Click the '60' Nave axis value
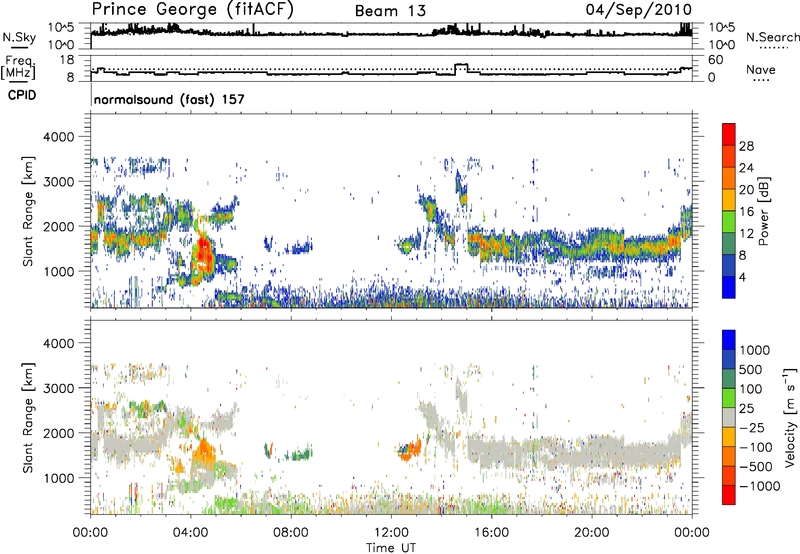Viewport: 800px width, 554px height. (715, 60)
